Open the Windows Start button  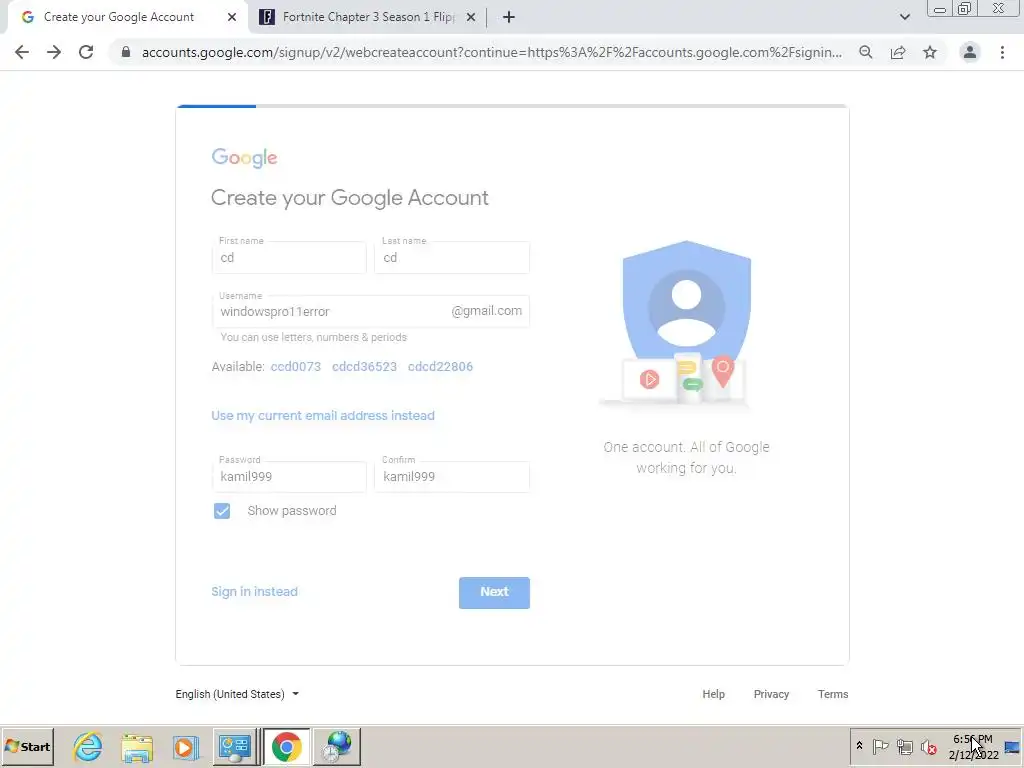coord(27,746)
